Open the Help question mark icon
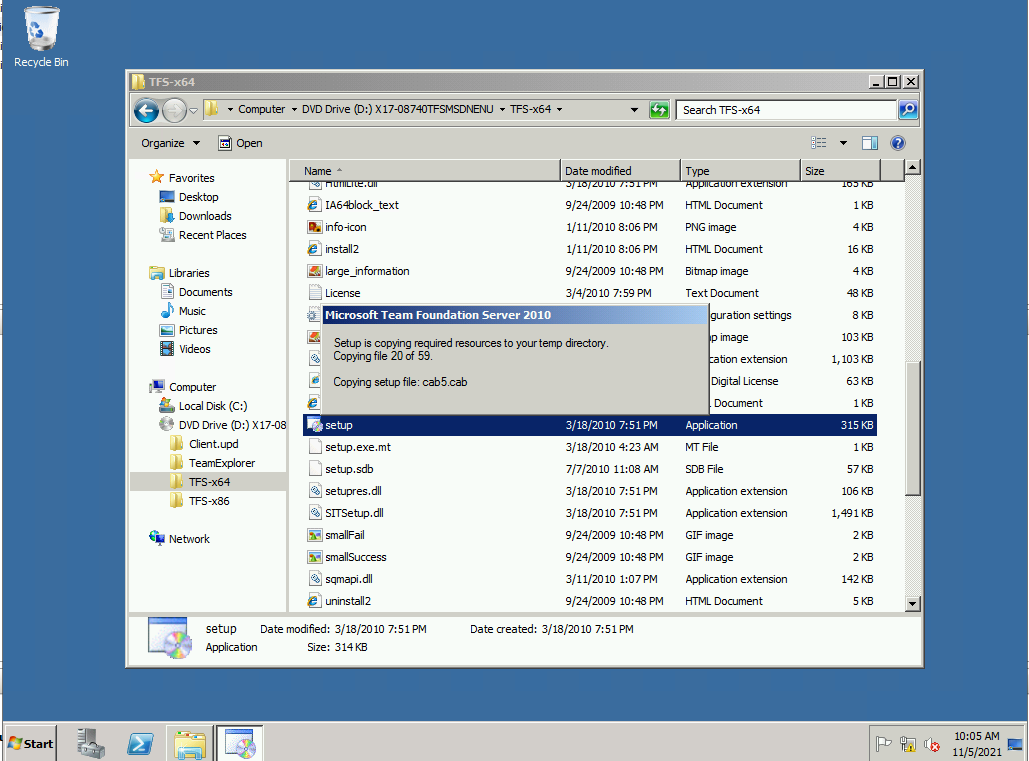Screen dimensions: 1029x761 897,143
